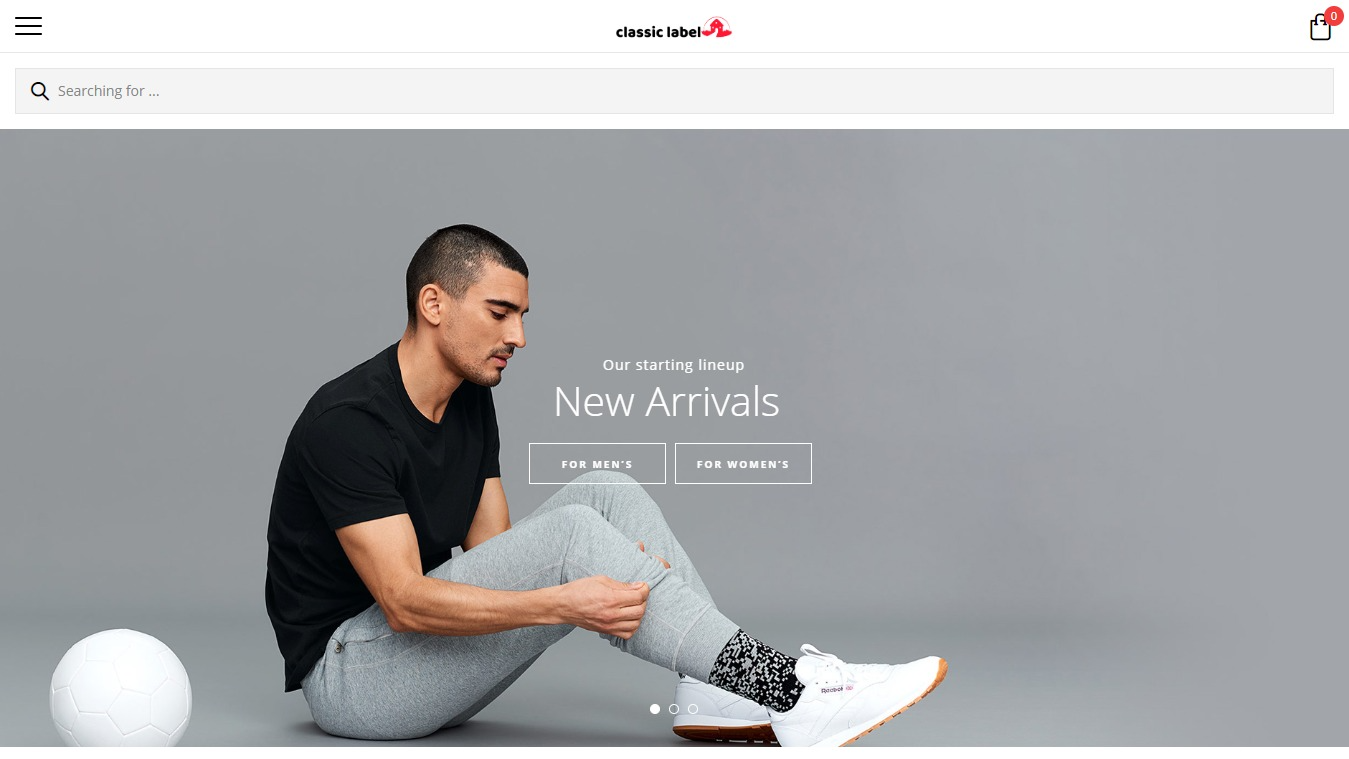Go home via classic label logo text
Viewport: 1349px width, 759px height.
point(658,31)
